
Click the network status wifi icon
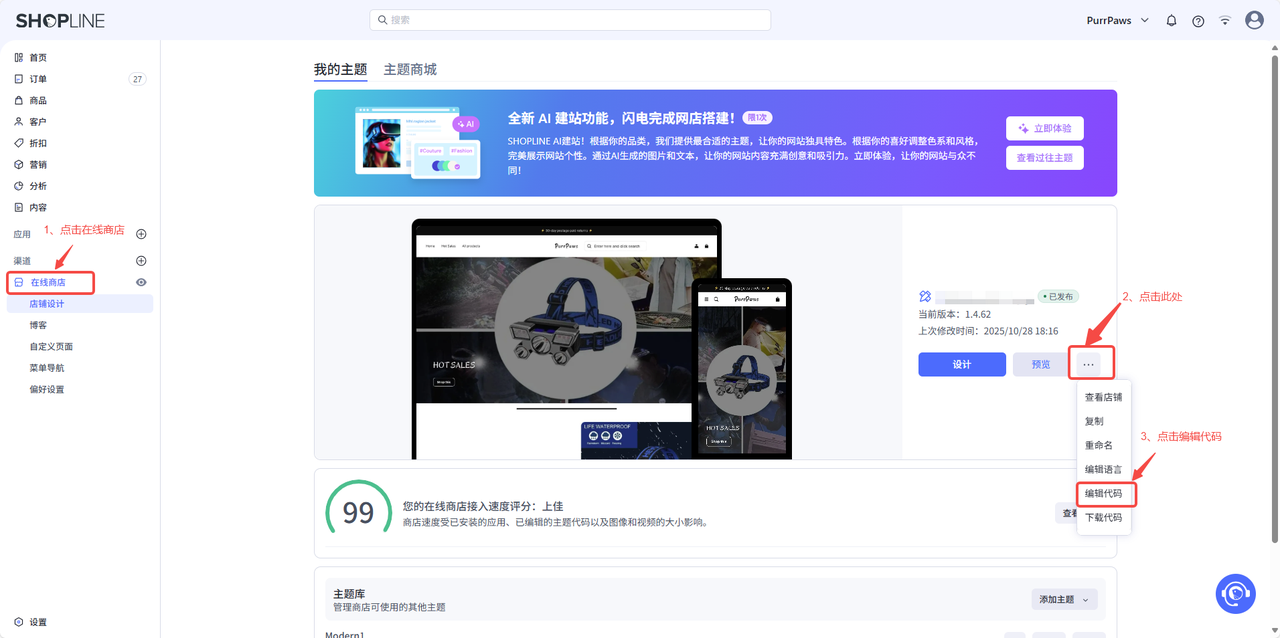[x=1225, y=21]
